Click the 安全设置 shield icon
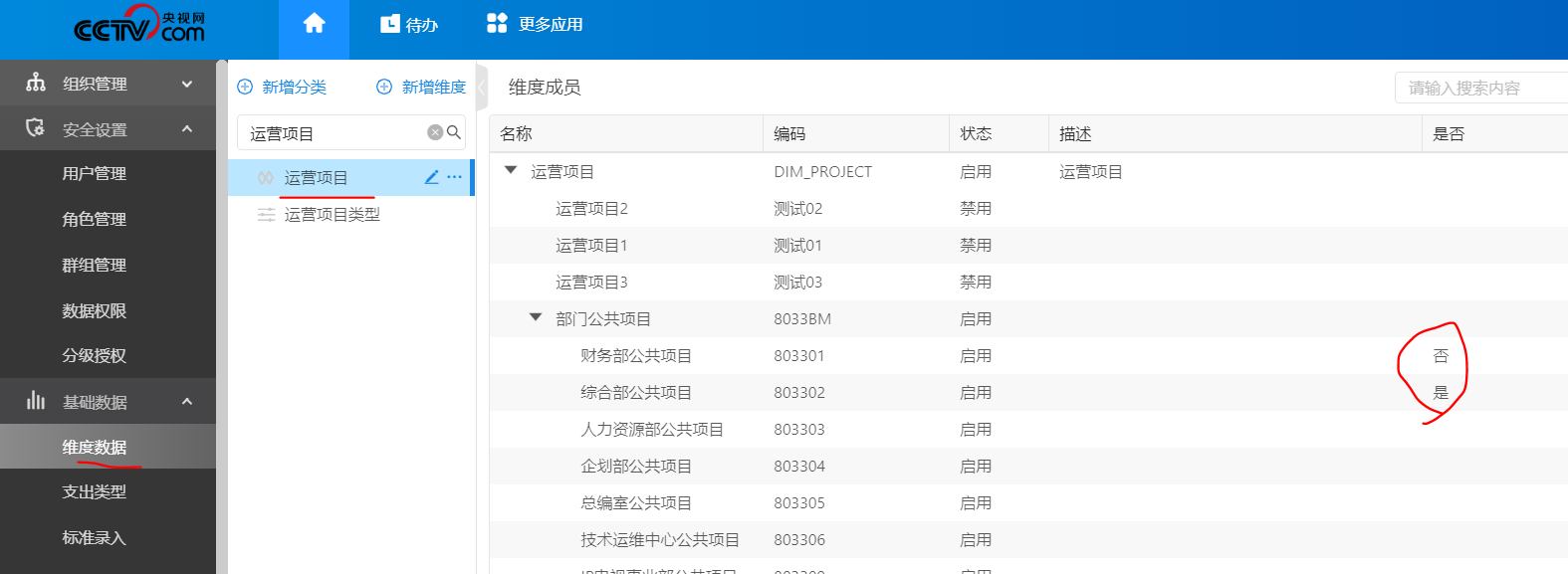Screen dimensions: 1568x574 (x=36, y=128)
